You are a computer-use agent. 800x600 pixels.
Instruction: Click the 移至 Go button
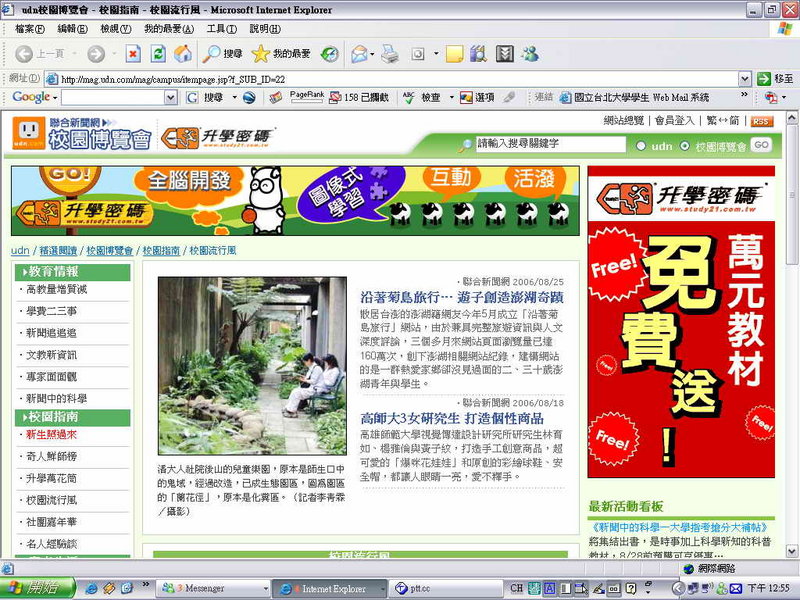pyautogui.click(x=775, y=79)
